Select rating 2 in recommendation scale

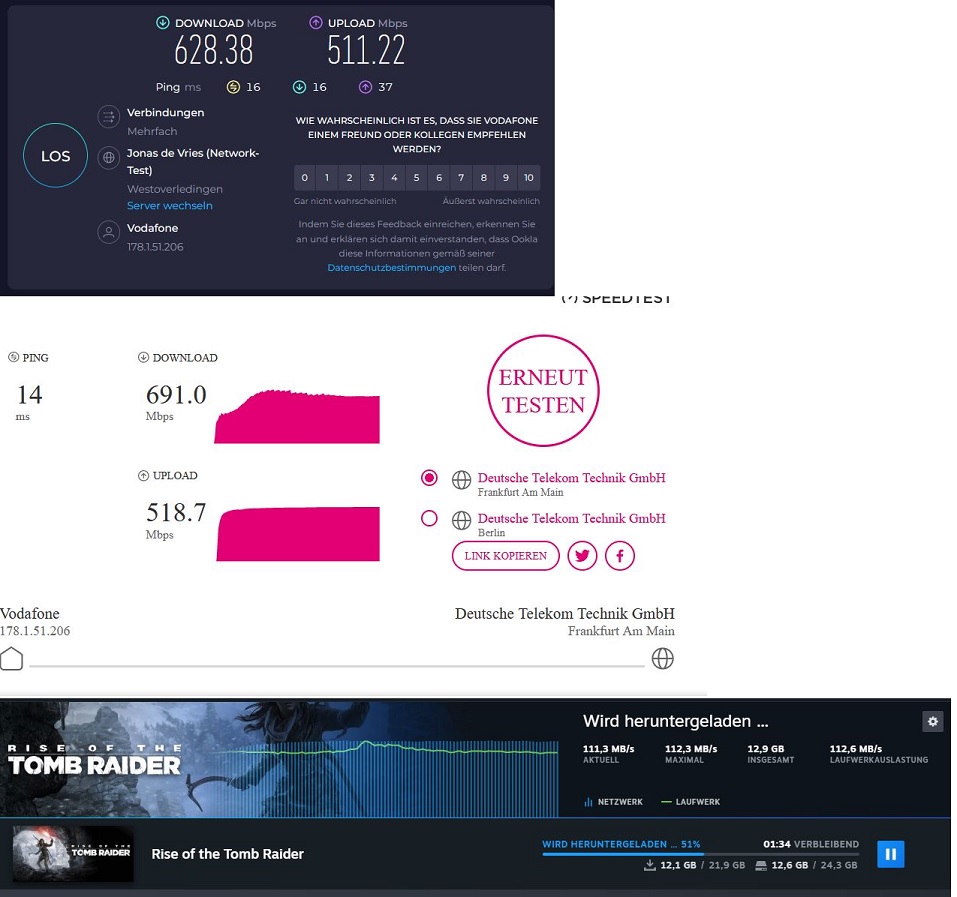(x=349, y=178)
